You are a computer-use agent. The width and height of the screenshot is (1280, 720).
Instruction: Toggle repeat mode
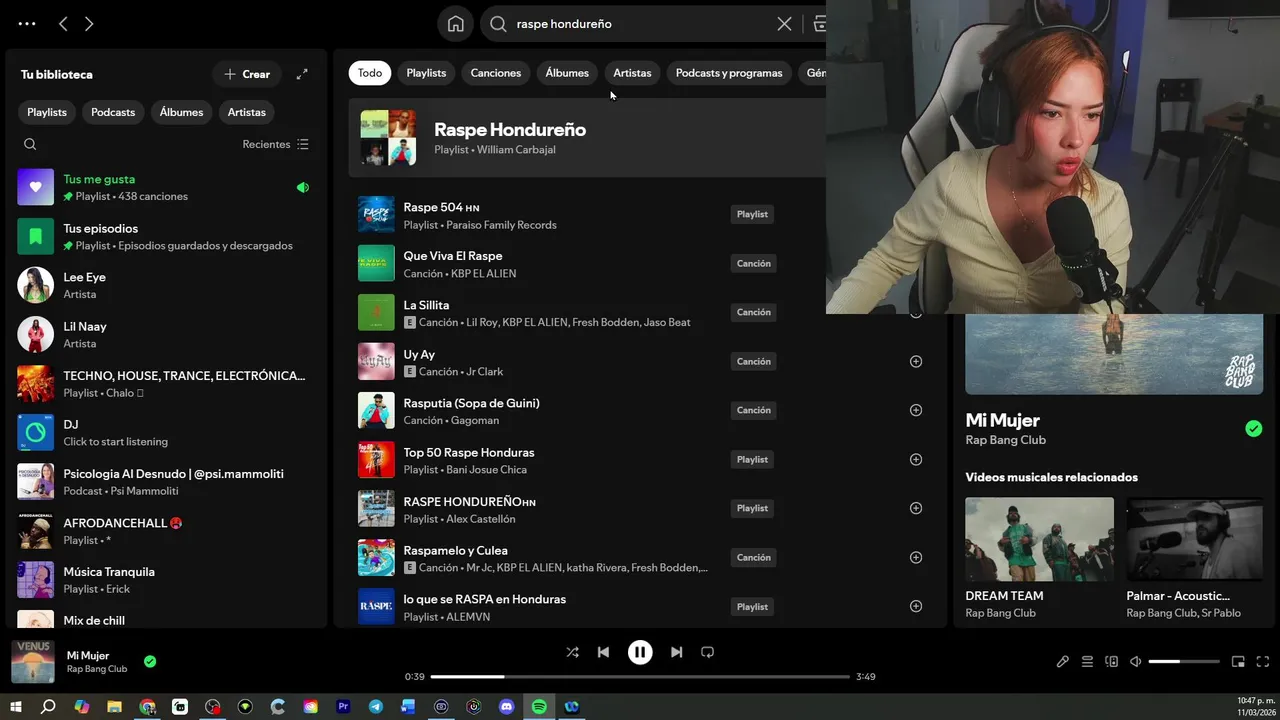tap(707, 652)
